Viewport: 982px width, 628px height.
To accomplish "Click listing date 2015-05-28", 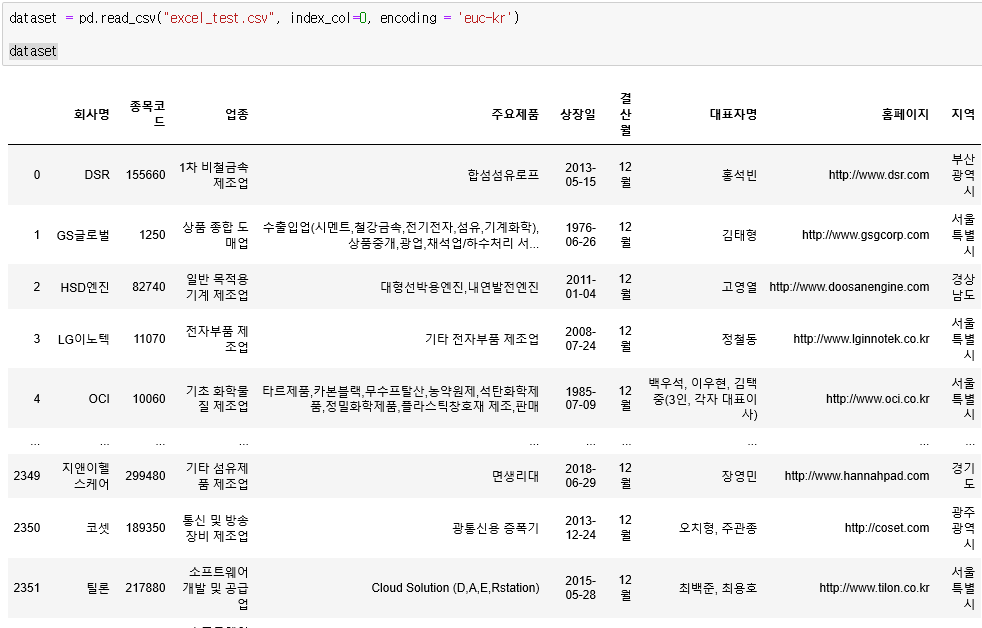I will [x=581, y=588].
